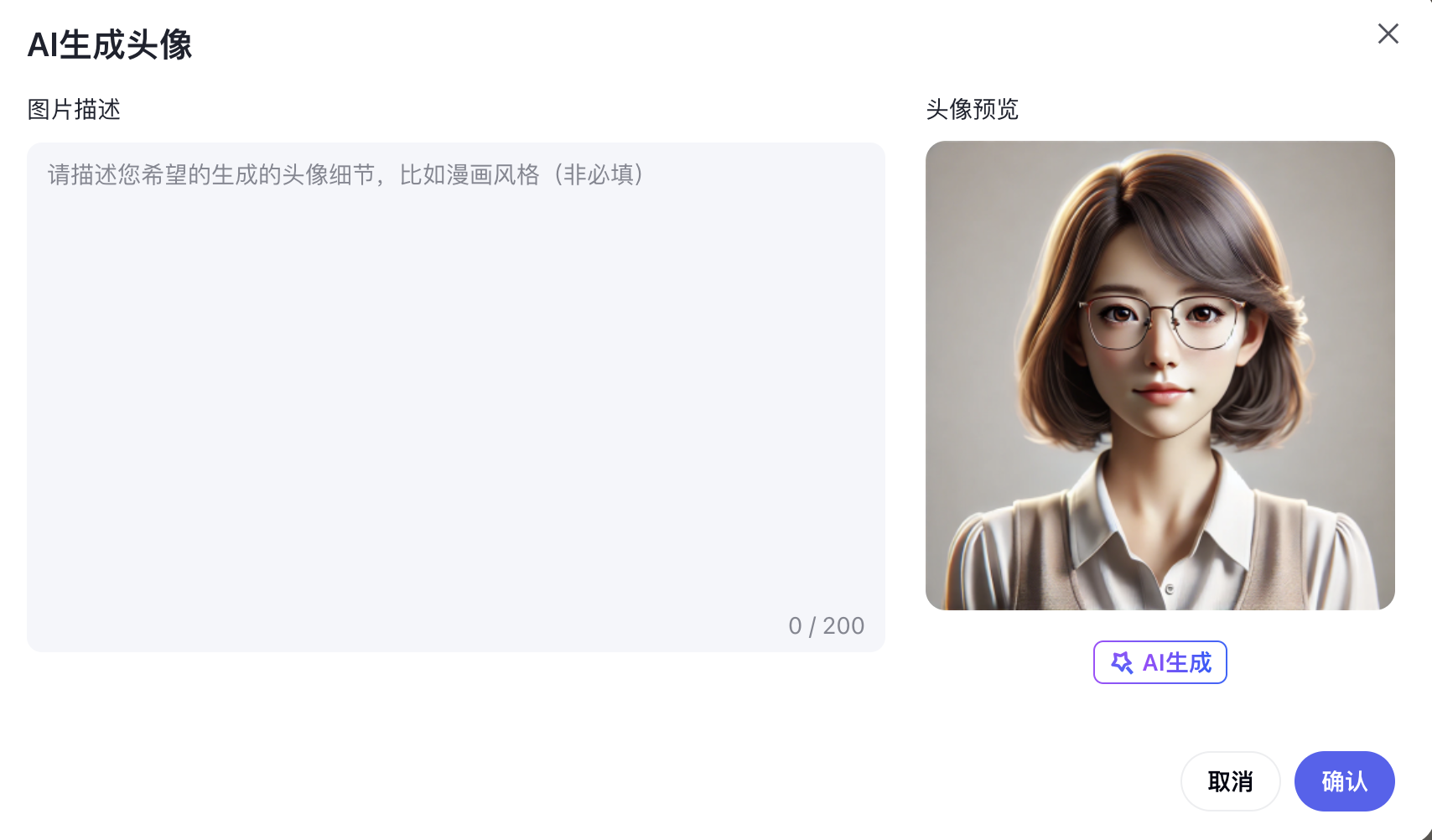Click the 头像预览 label
The height and width of the screenshot is (840, 1432).
(973, 109)
